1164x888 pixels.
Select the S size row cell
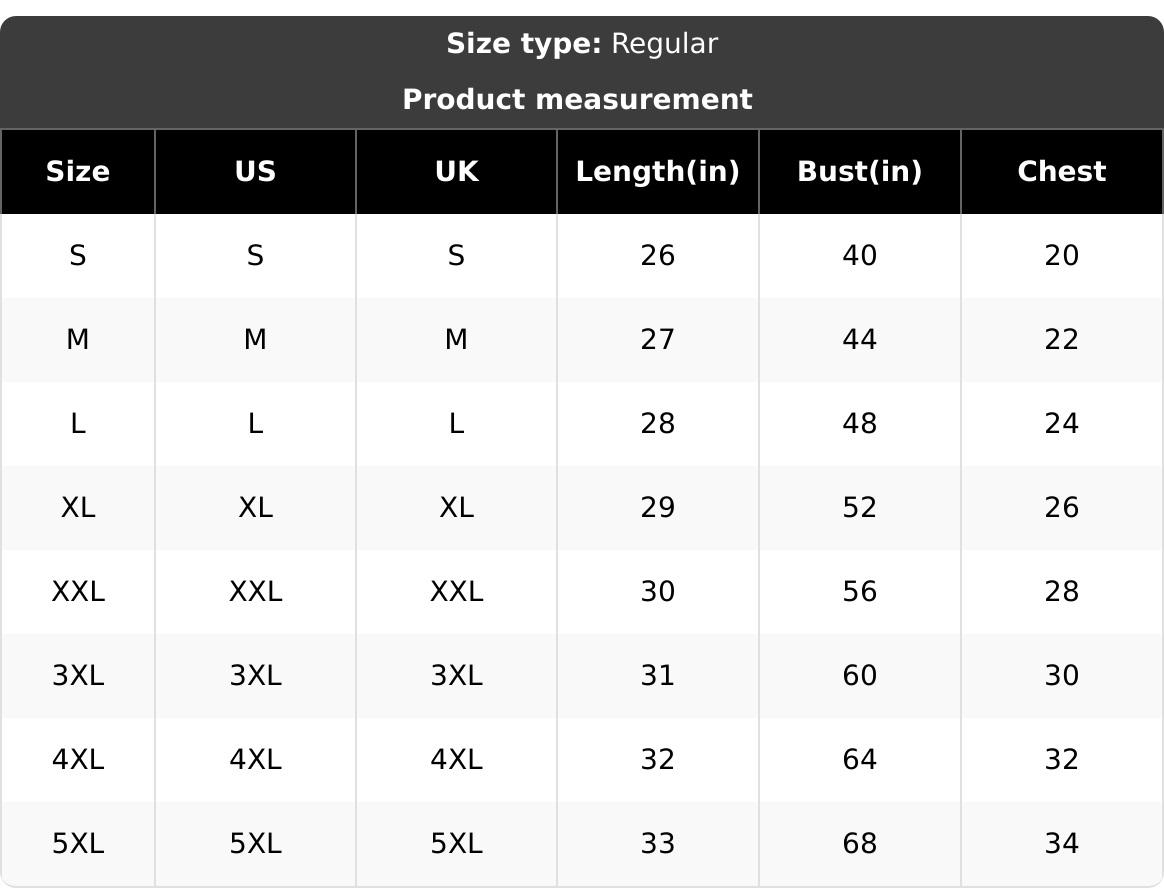coord(78,256)
